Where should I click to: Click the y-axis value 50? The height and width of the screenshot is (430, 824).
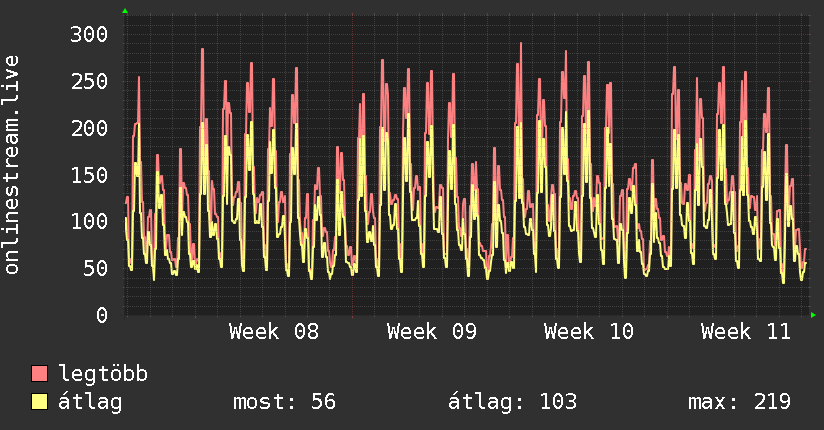[95, 269]
